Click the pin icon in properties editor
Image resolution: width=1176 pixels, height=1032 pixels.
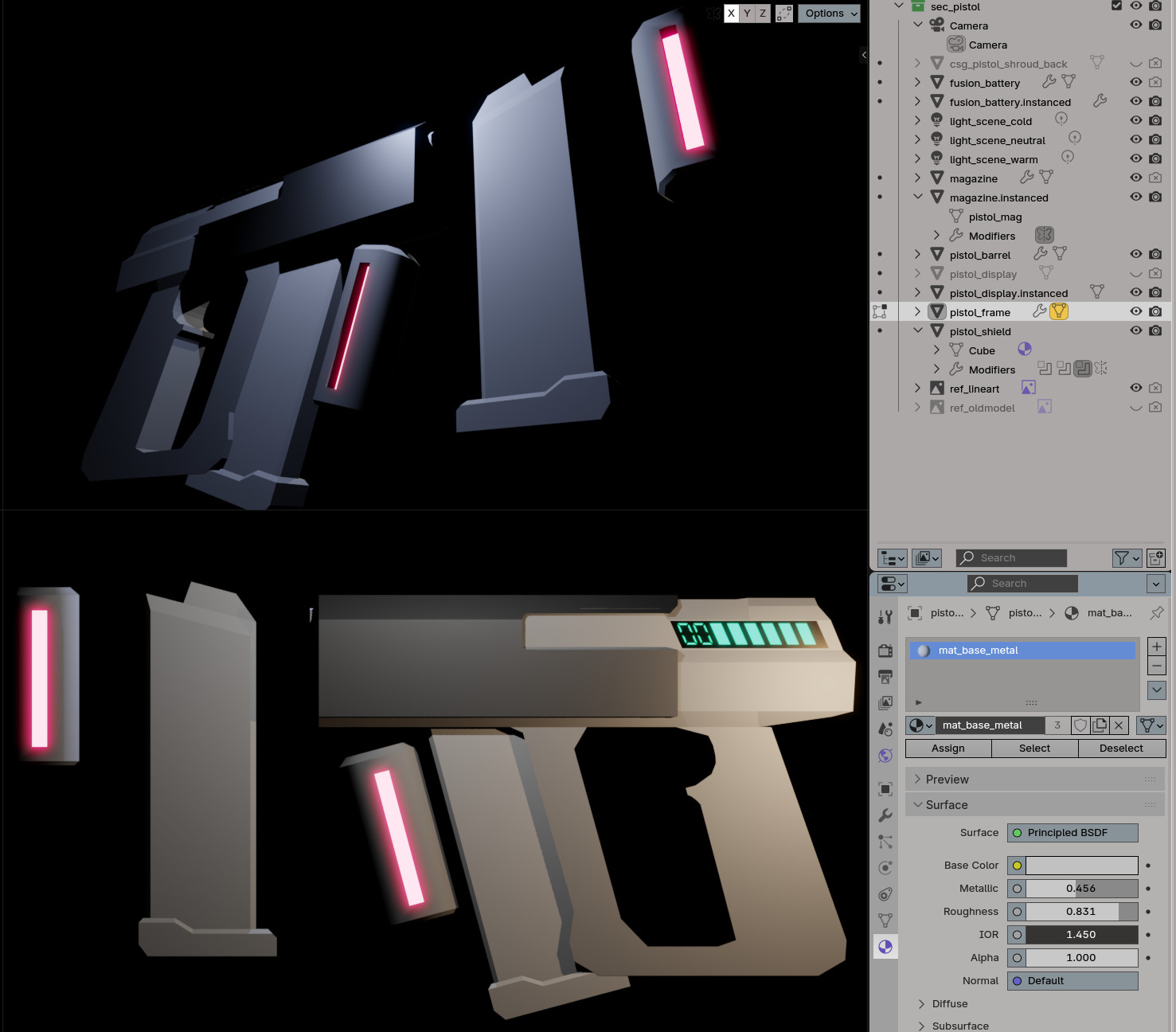point(1156,612)
